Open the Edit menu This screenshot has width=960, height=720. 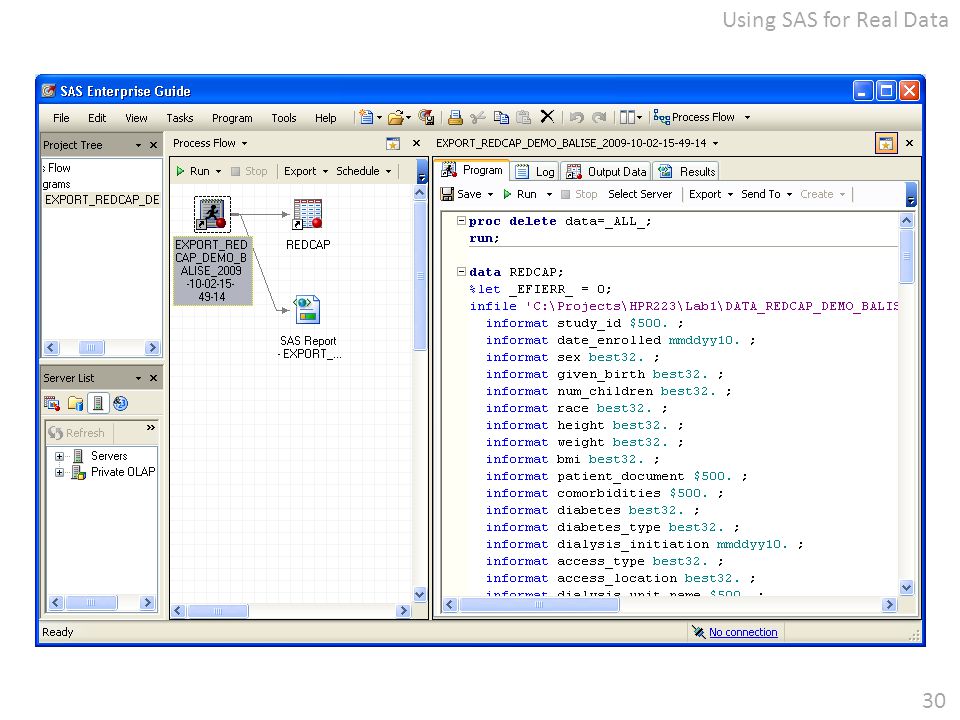point(97,118)
